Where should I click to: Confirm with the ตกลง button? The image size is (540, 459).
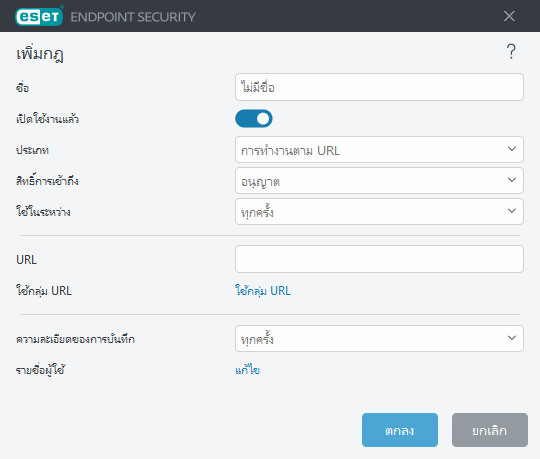pos(400,430)
